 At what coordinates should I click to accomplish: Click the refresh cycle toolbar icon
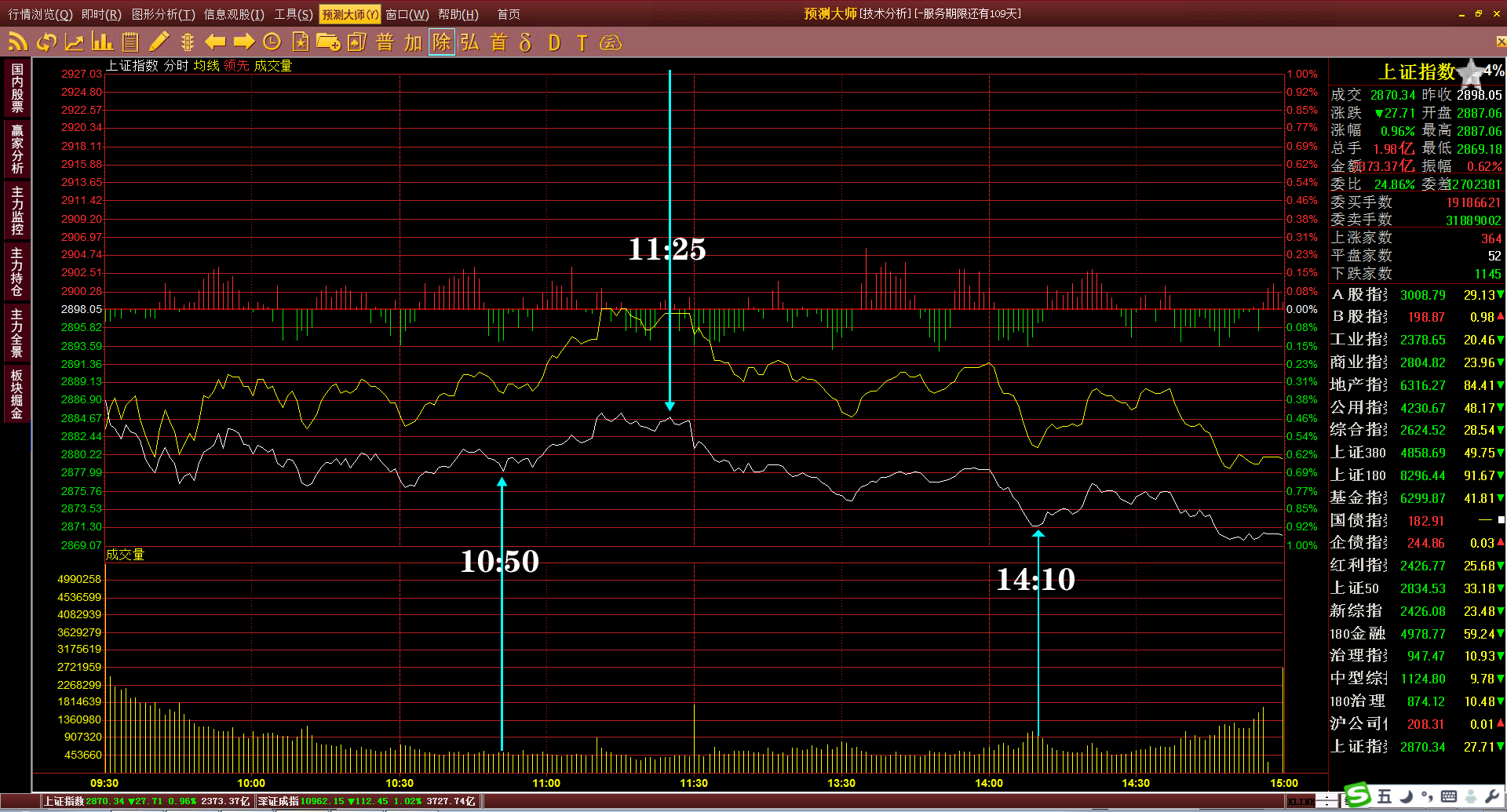coord(46,42)
